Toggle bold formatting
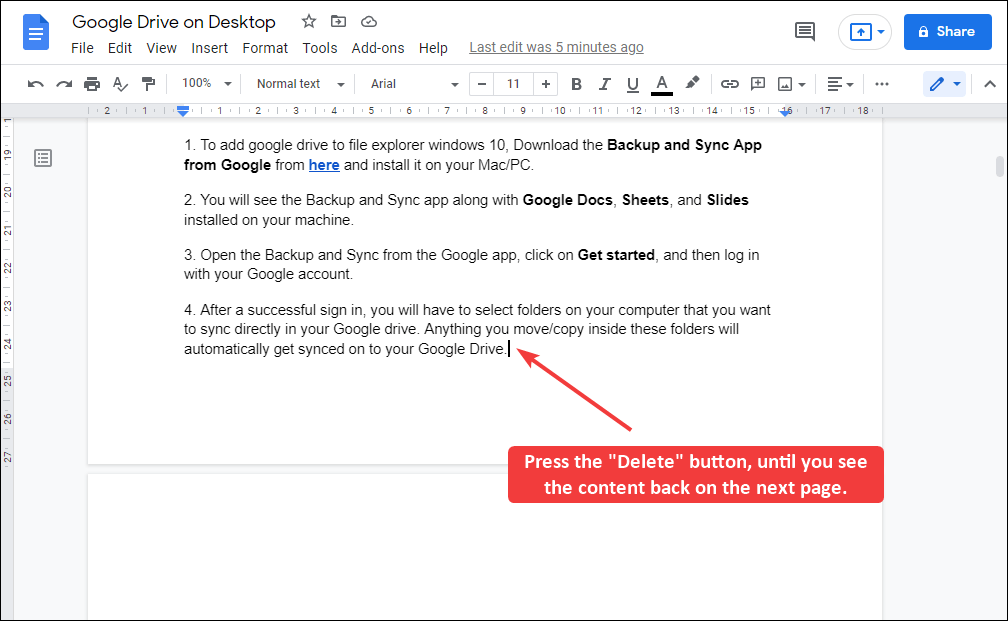Image resolution: width=1008 pixels, height=621 pixels. [x=576, y=84]
